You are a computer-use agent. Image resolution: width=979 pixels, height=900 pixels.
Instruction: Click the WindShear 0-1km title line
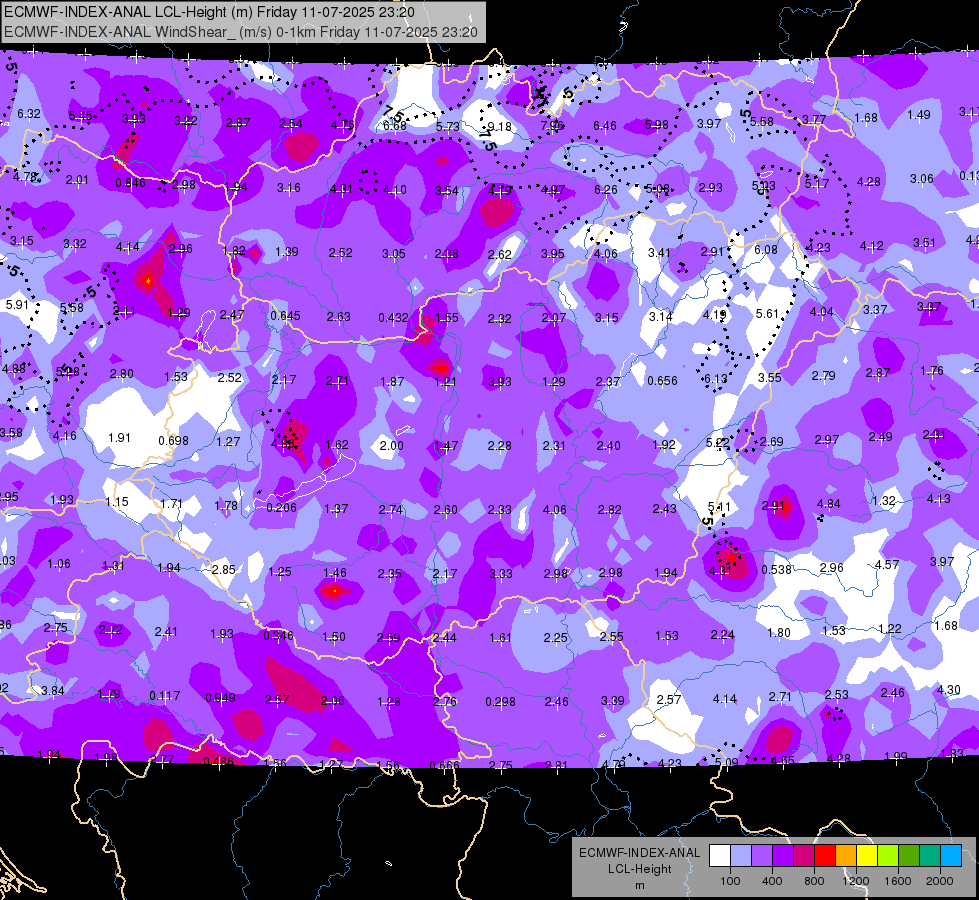point(240,32)
